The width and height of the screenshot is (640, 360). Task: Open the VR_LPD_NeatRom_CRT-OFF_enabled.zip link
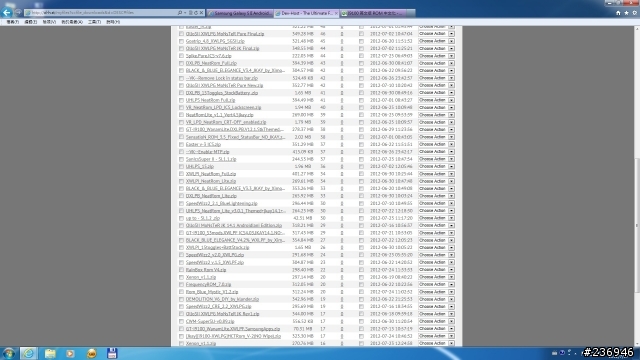pyautogui.click(x=226, y=122)
